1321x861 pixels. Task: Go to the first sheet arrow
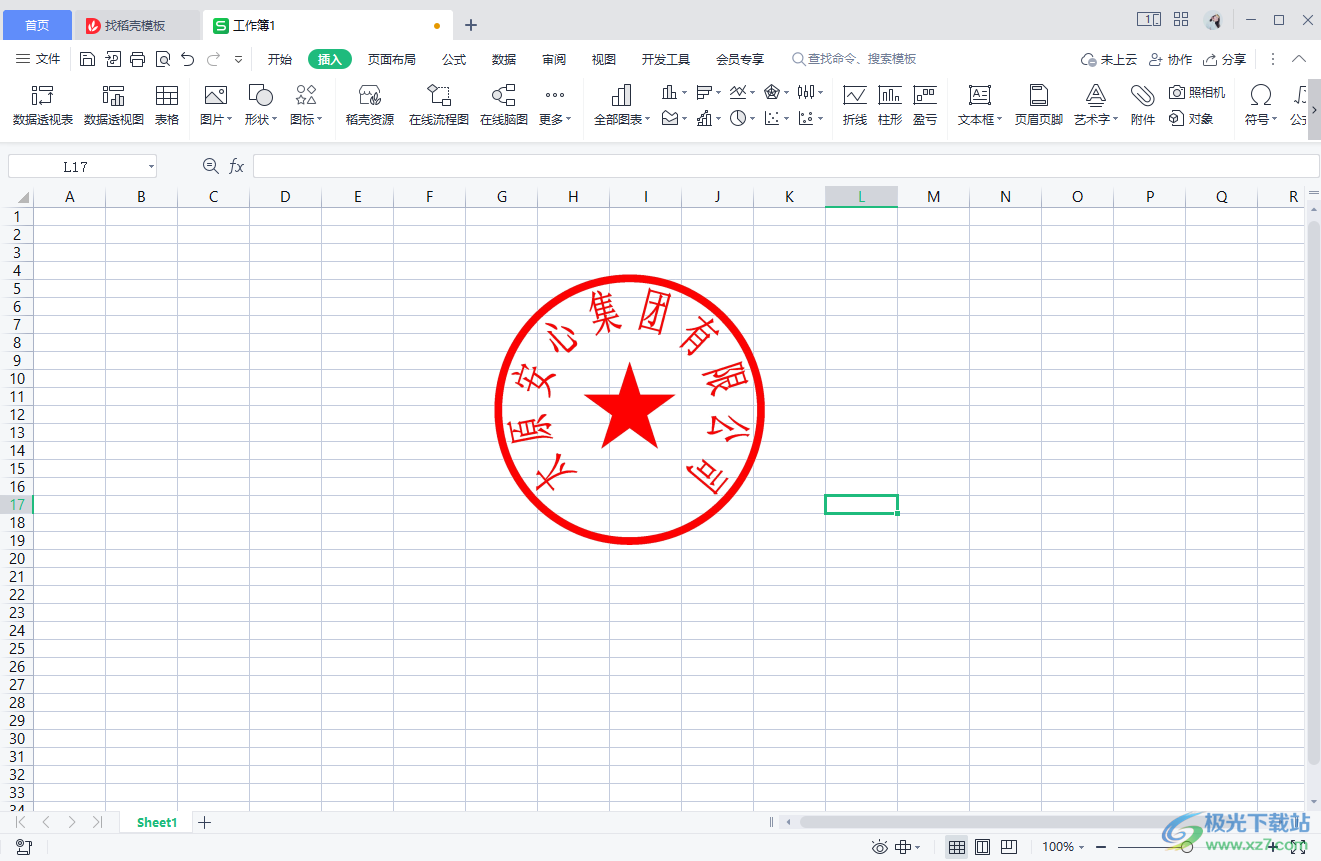pos(21,822)
